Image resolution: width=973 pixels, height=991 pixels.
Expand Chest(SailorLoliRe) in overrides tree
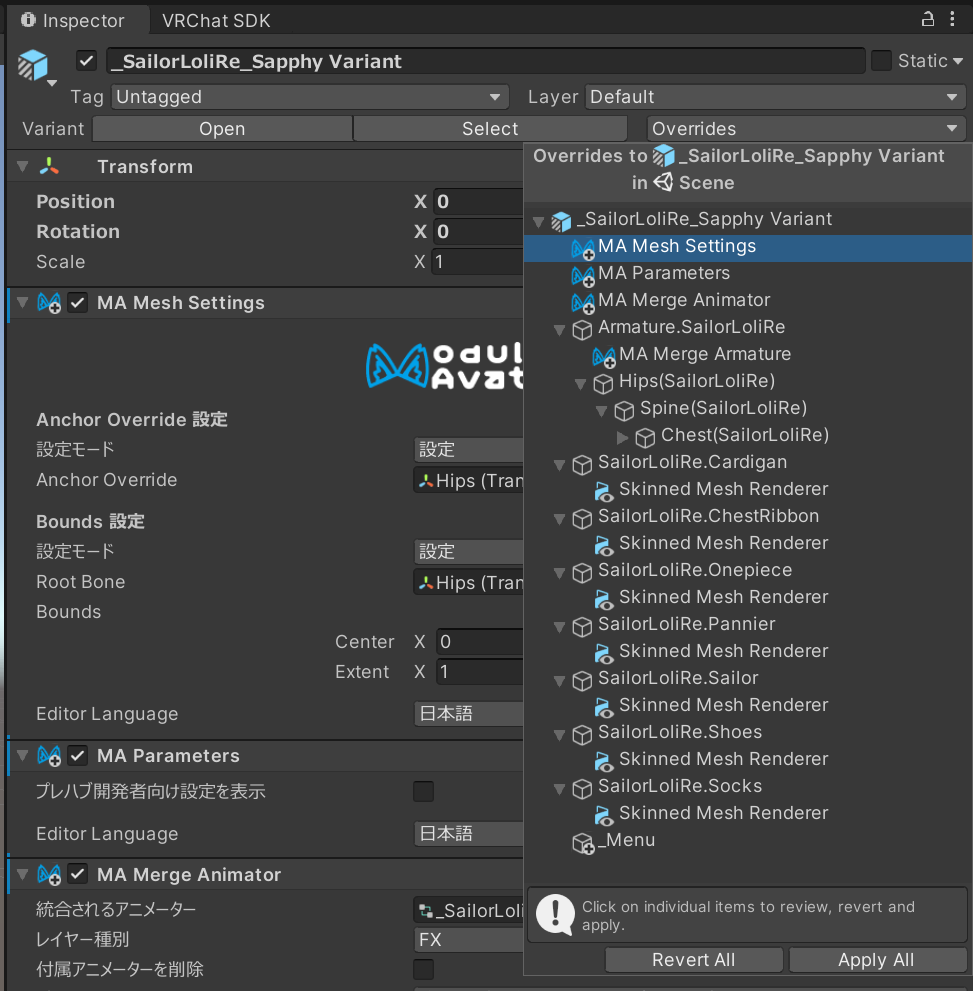pos(622,437)
